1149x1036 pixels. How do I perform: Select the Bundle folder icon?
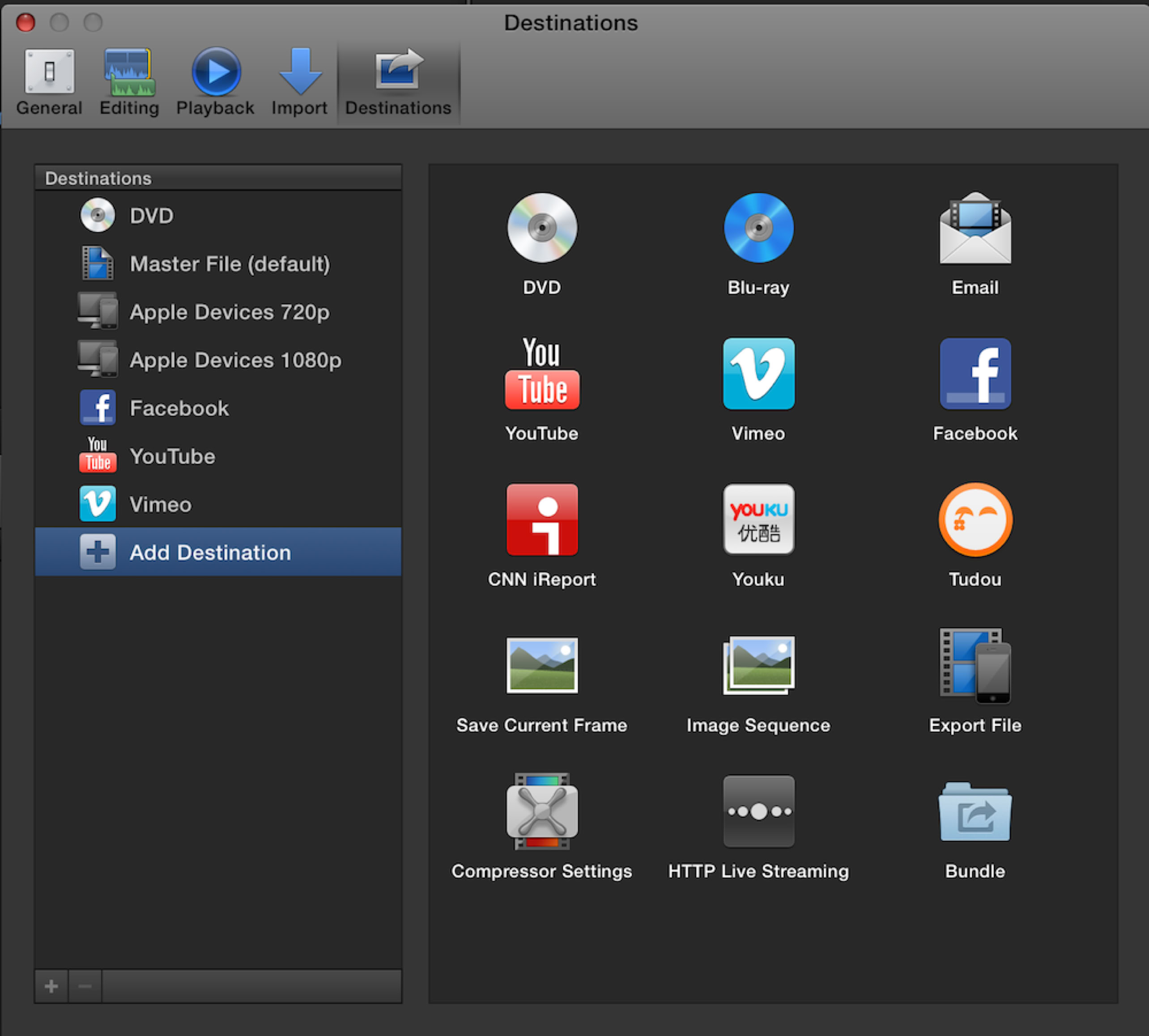(975, 811)
